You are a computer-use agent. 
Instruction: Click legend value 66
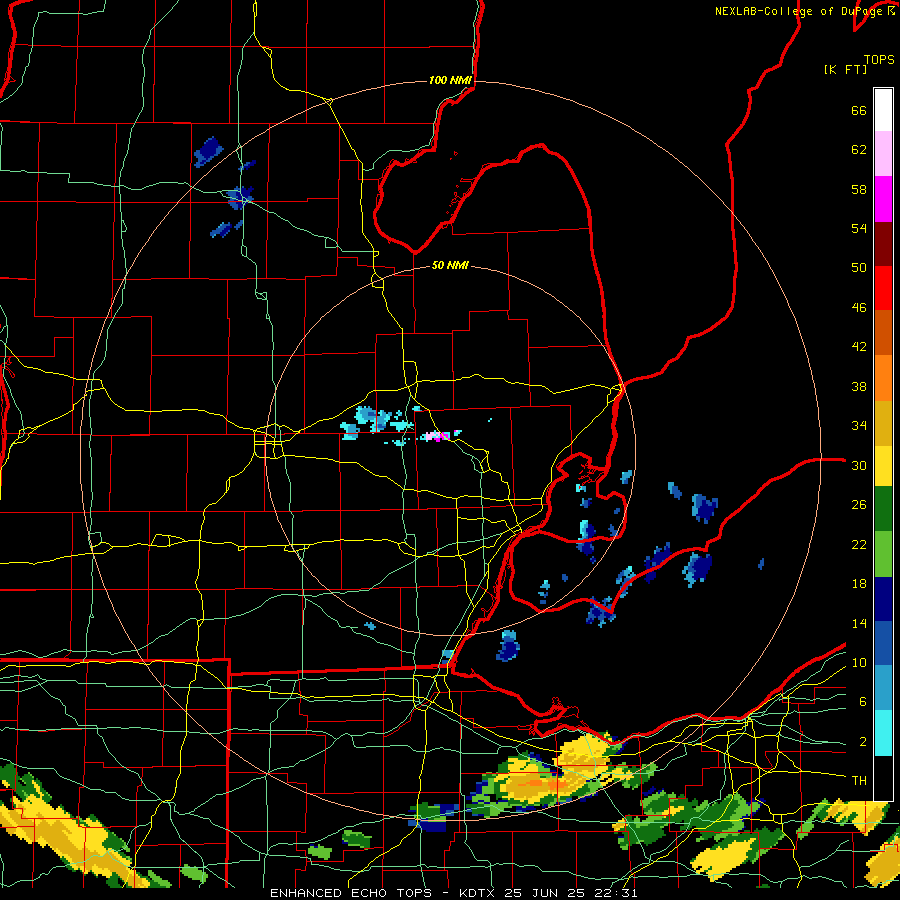pos(859,110)
